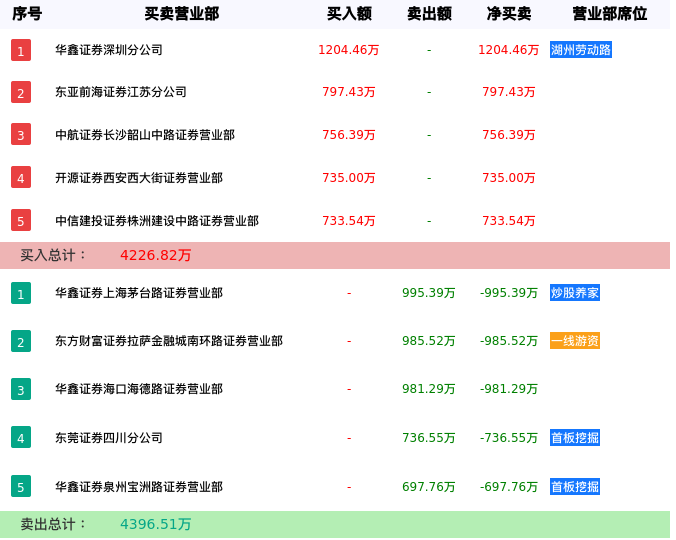Open the 炒股养家 seat tag

tap(575, 293)
